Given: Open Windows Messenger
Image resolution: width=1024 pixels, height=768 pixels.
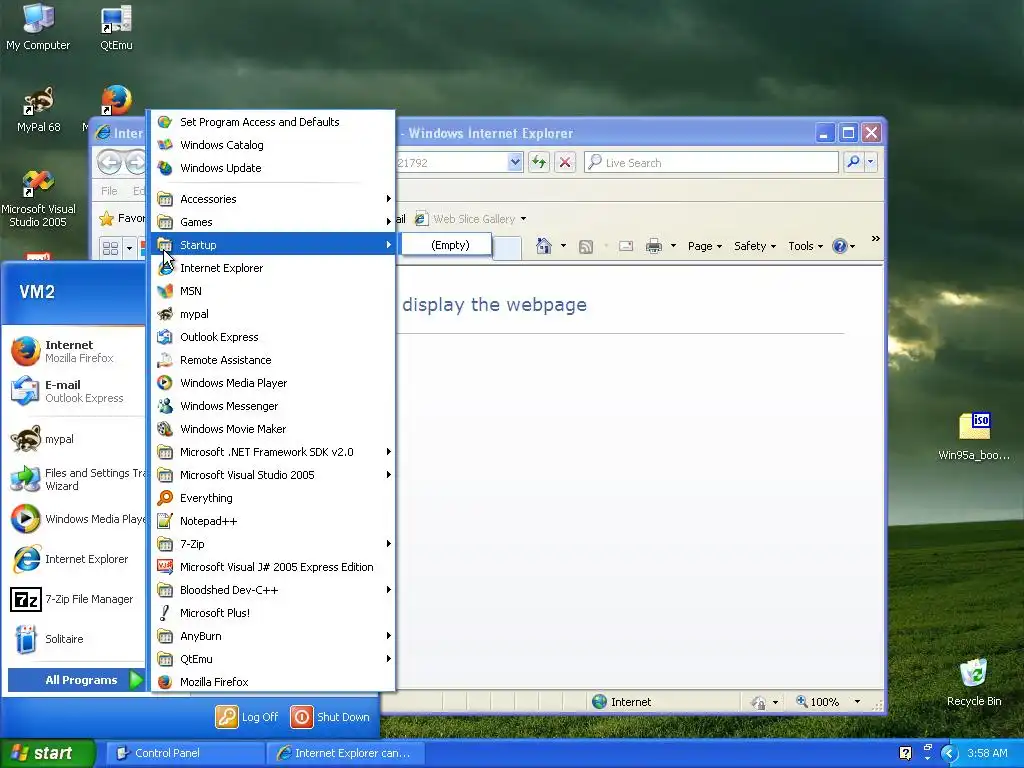Looking at the screenshot, I should pos(273,406).
